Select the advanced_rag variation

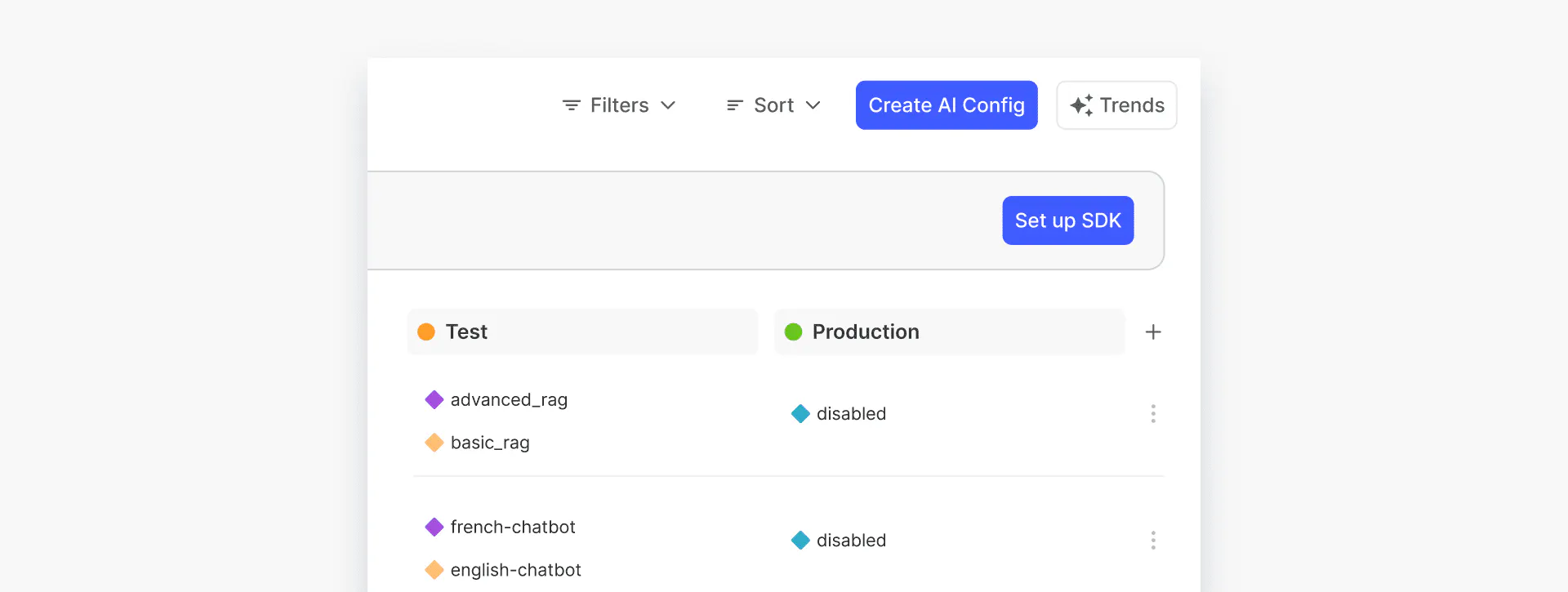tap(509, 400)
